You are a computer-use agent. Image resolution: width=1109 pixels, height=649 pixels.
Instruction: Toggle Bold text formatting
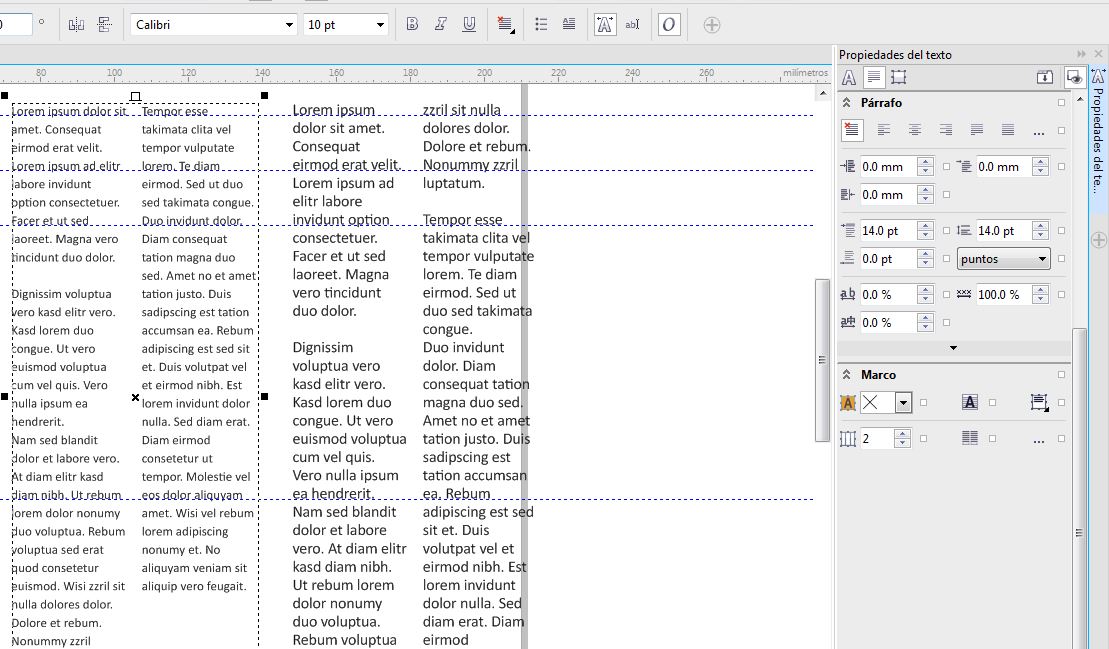[x=412, y=25]
